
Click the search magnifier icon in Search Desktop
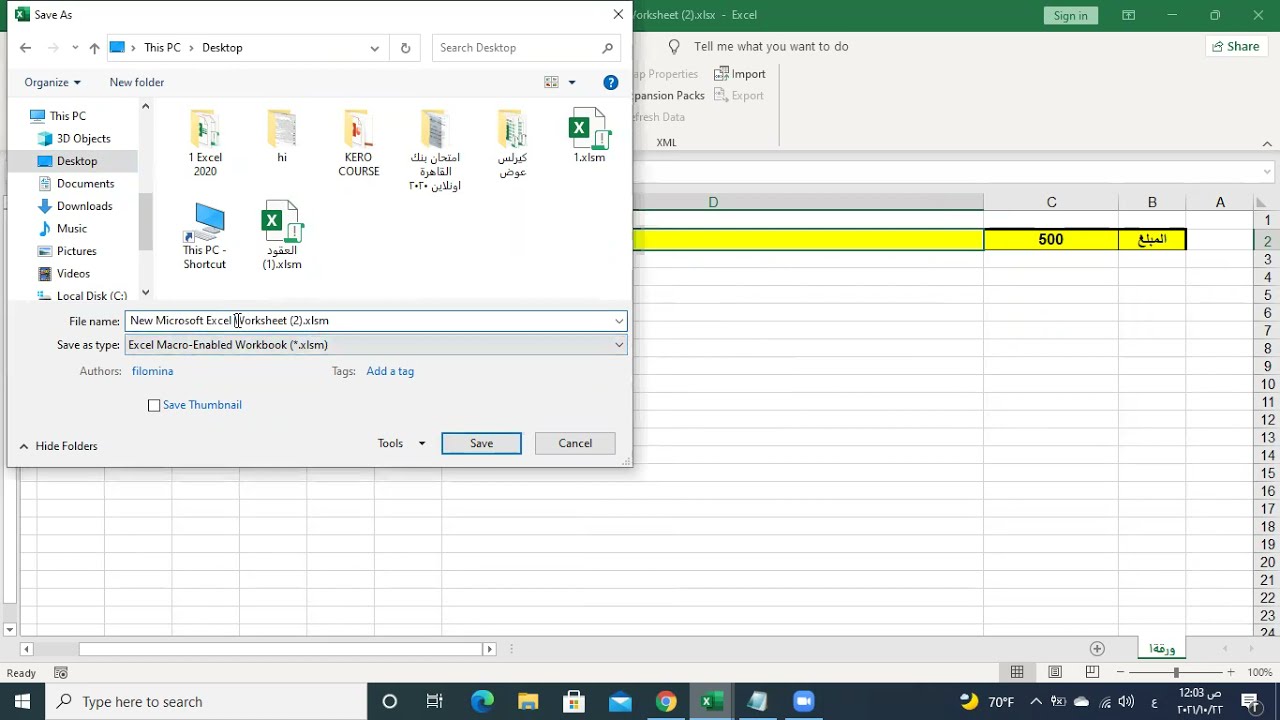607,47
